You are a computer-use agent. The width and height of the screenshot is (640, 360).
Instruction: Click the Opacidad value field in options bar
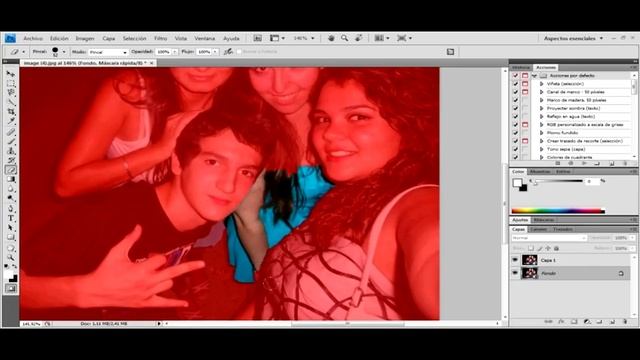point(164,52)
